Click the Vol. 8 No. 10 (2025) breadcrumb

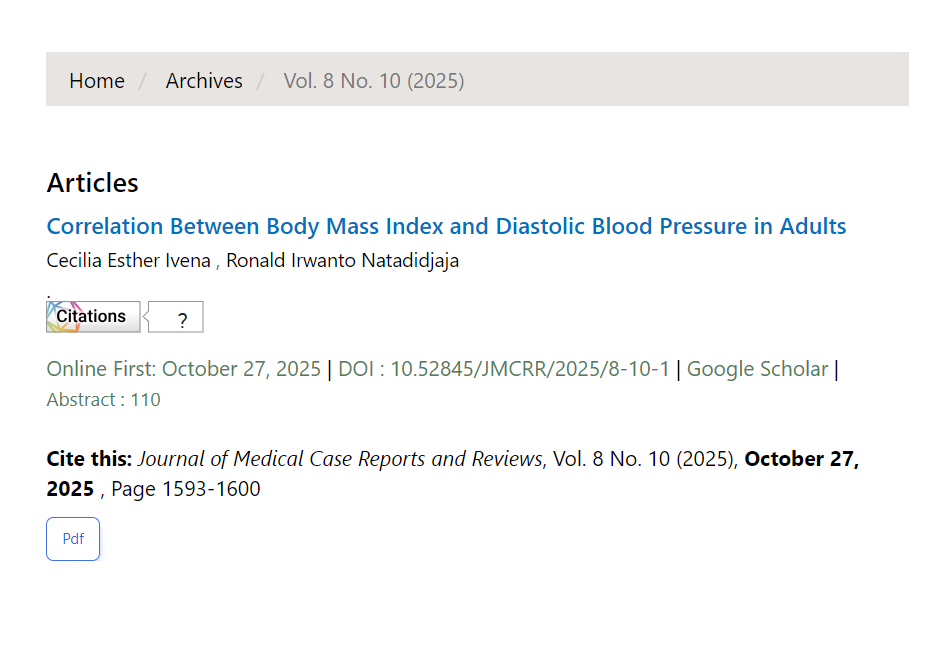tap(374, 81)
